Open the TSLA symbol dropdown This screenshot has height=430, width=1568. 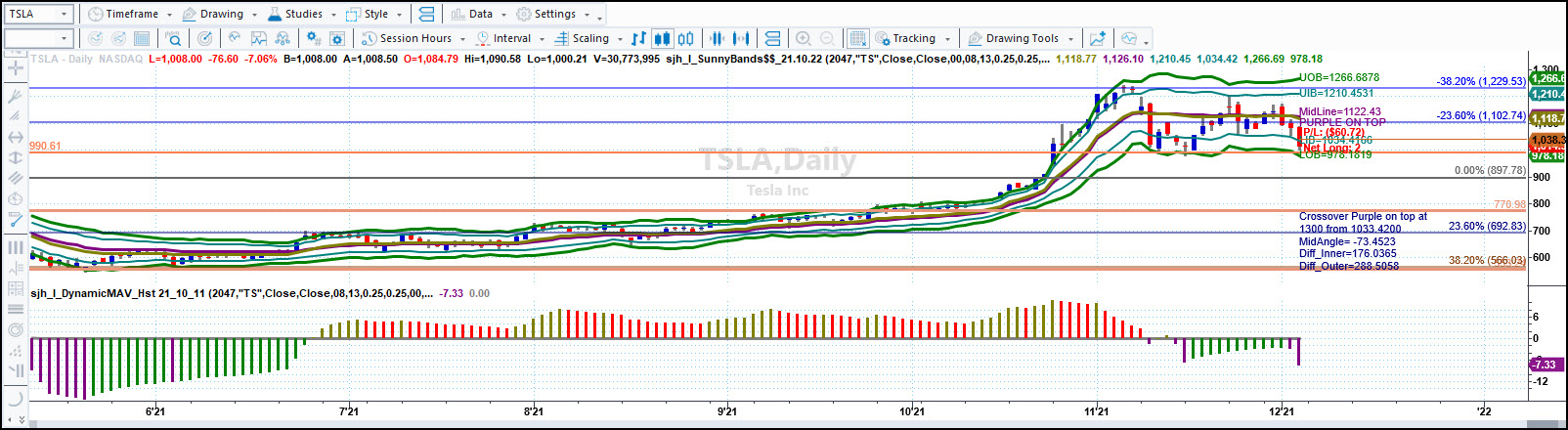(65, 14)
